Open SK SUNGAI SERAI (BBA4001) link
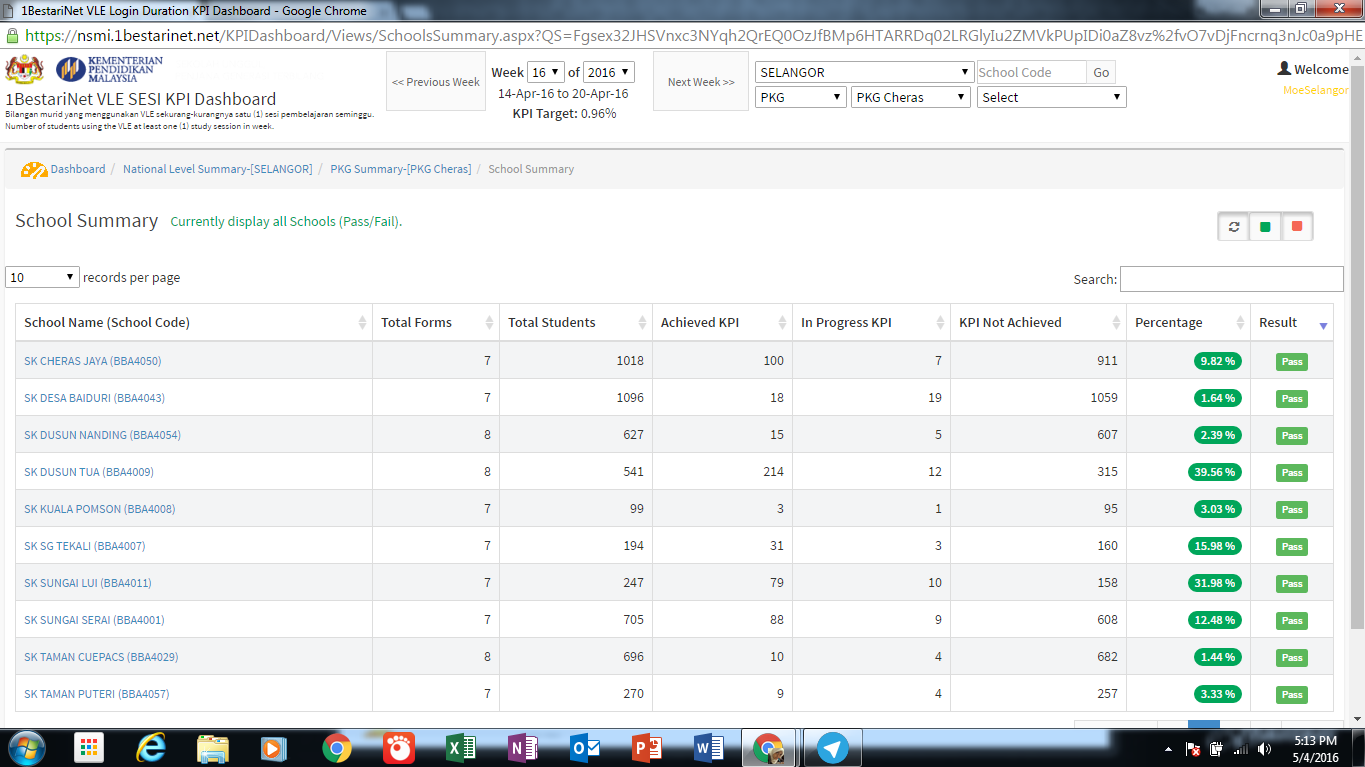The image size is (1365, 767). pyautogui.click(x=94, y=620)
